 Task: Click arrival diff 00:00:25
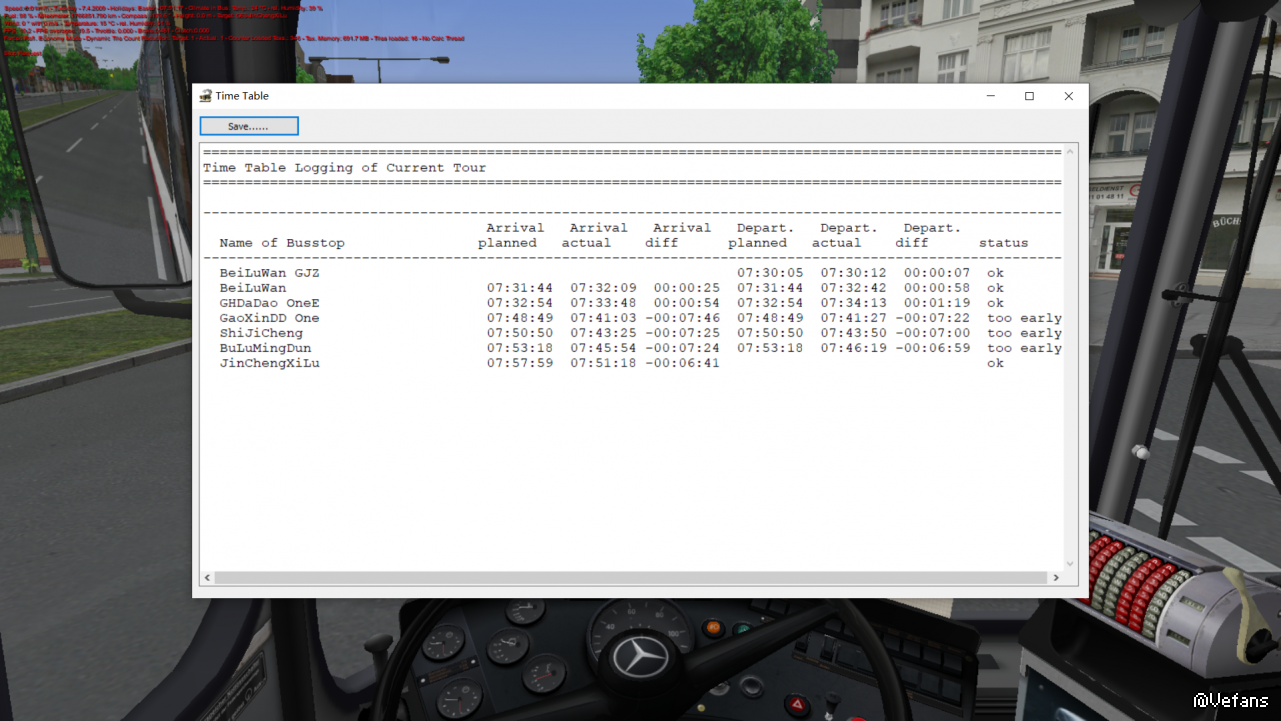point(687,288)
